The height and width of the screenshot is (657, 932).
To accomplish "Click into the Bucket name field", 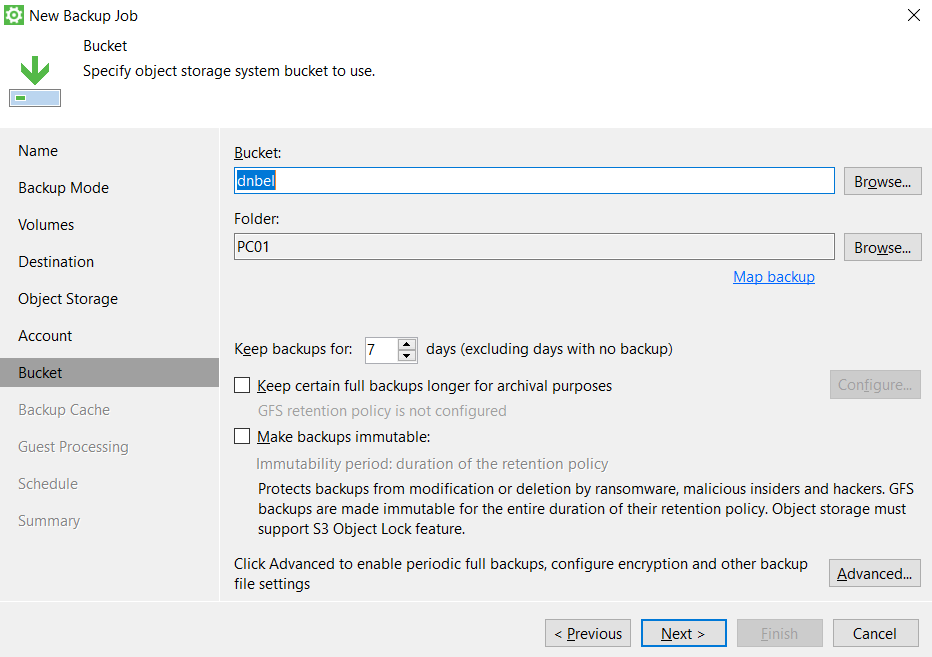I will 534,181.
